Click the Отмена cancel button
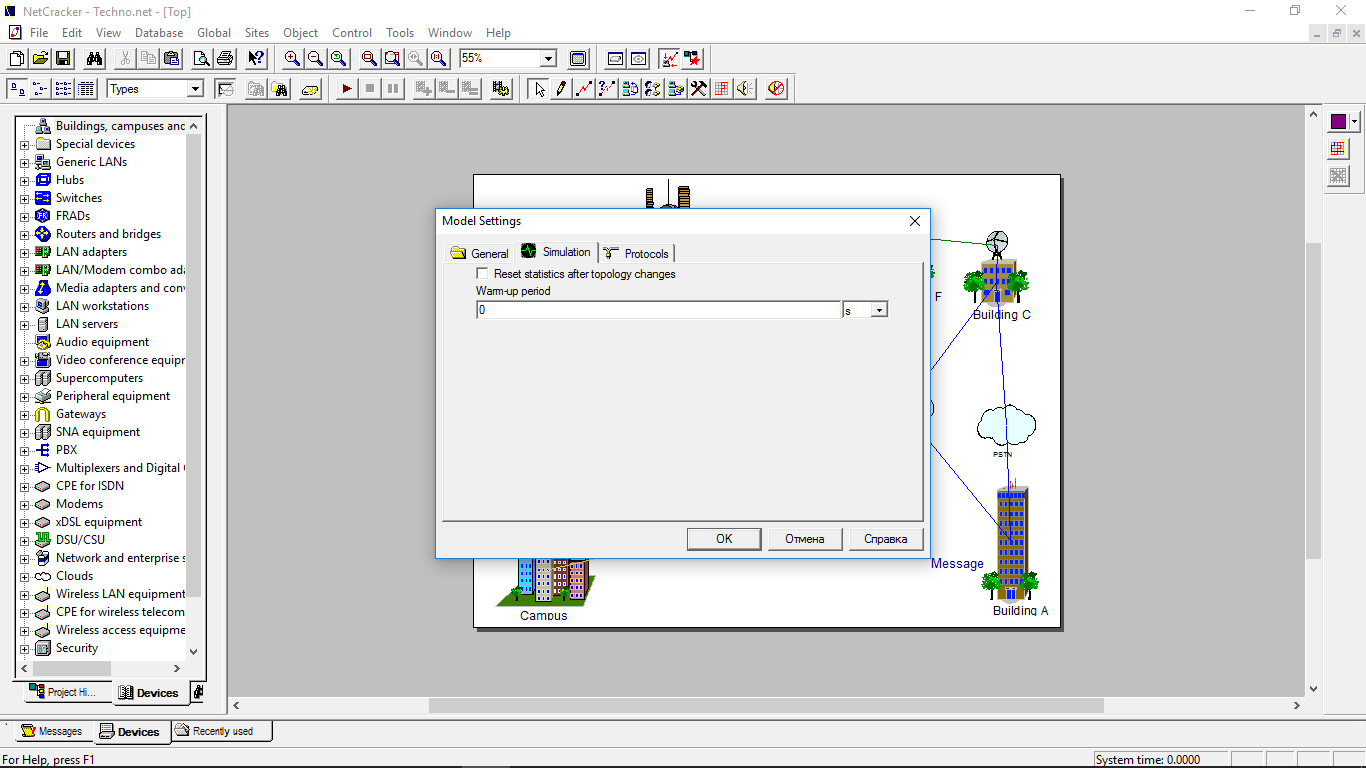This screenshot has width=1366, height=768. pos(805,539)
